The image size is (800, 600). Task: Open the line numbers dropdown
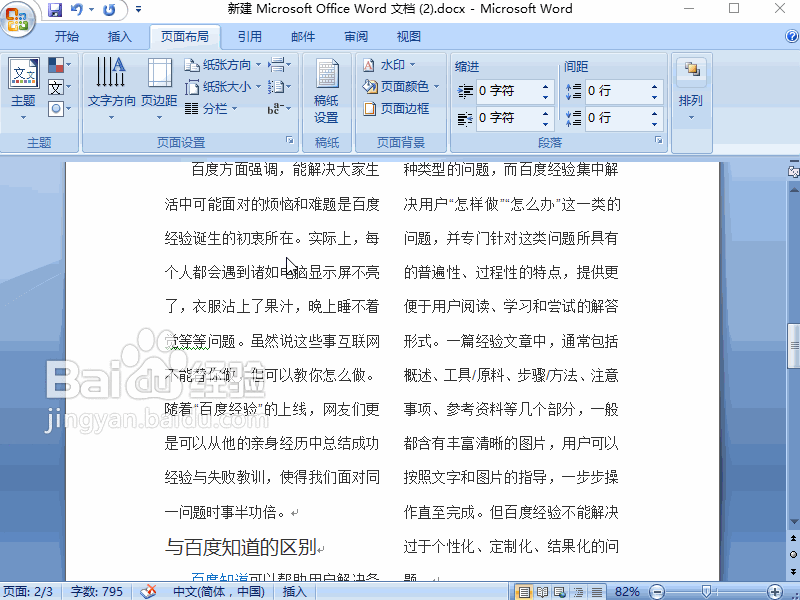[x=279, y=87]
